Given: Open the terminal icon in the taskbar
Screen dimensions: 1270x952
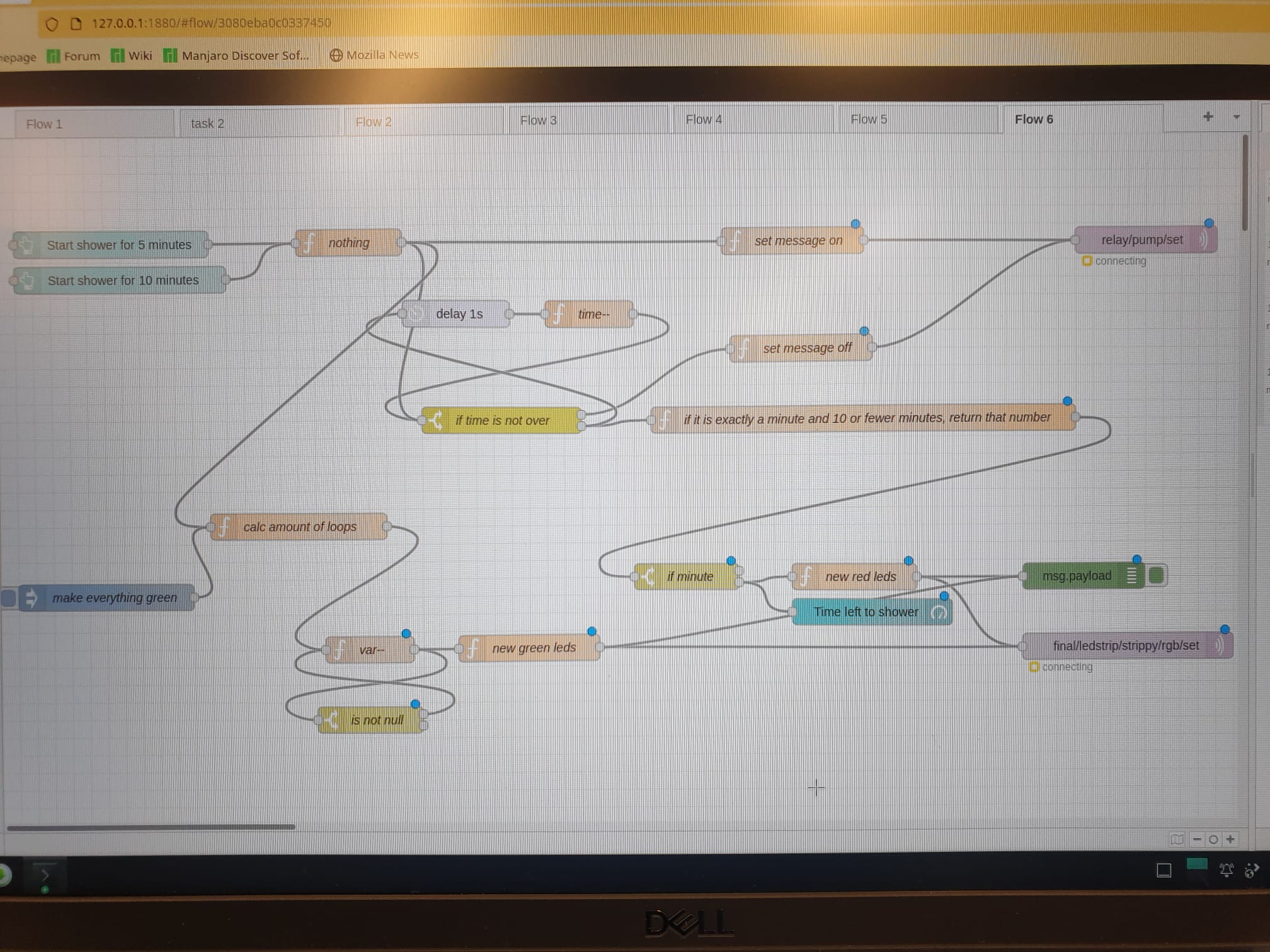Looking at the screenshot, I should [44, 874].
